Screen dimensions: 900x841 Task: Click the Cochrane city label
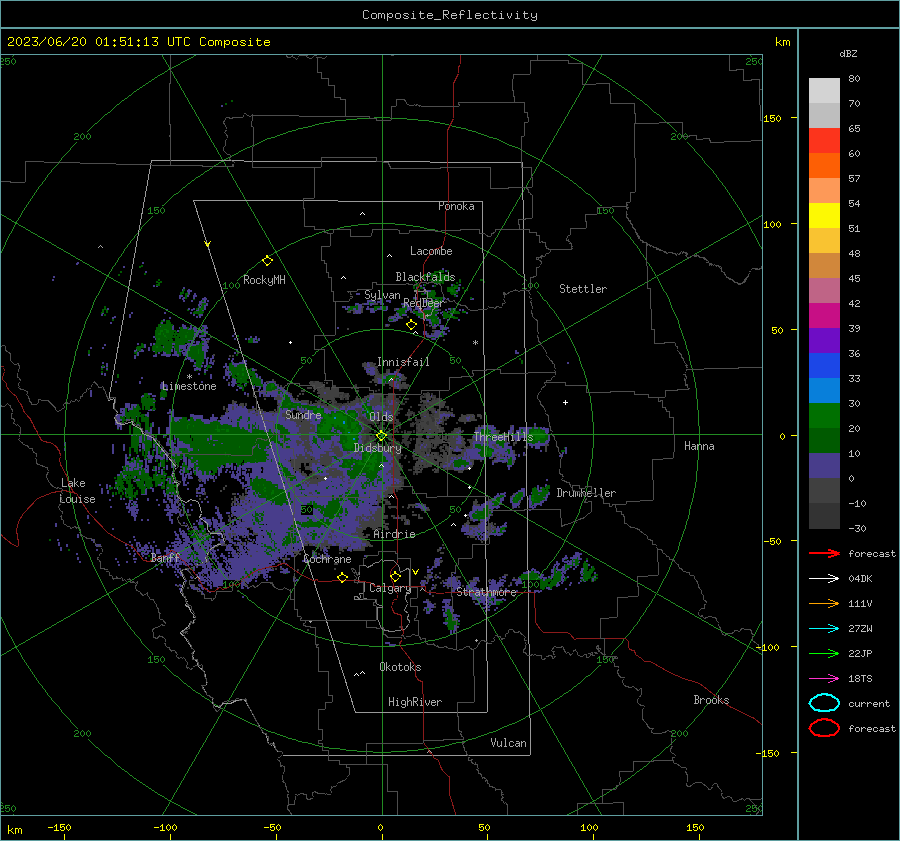point(327,559)
